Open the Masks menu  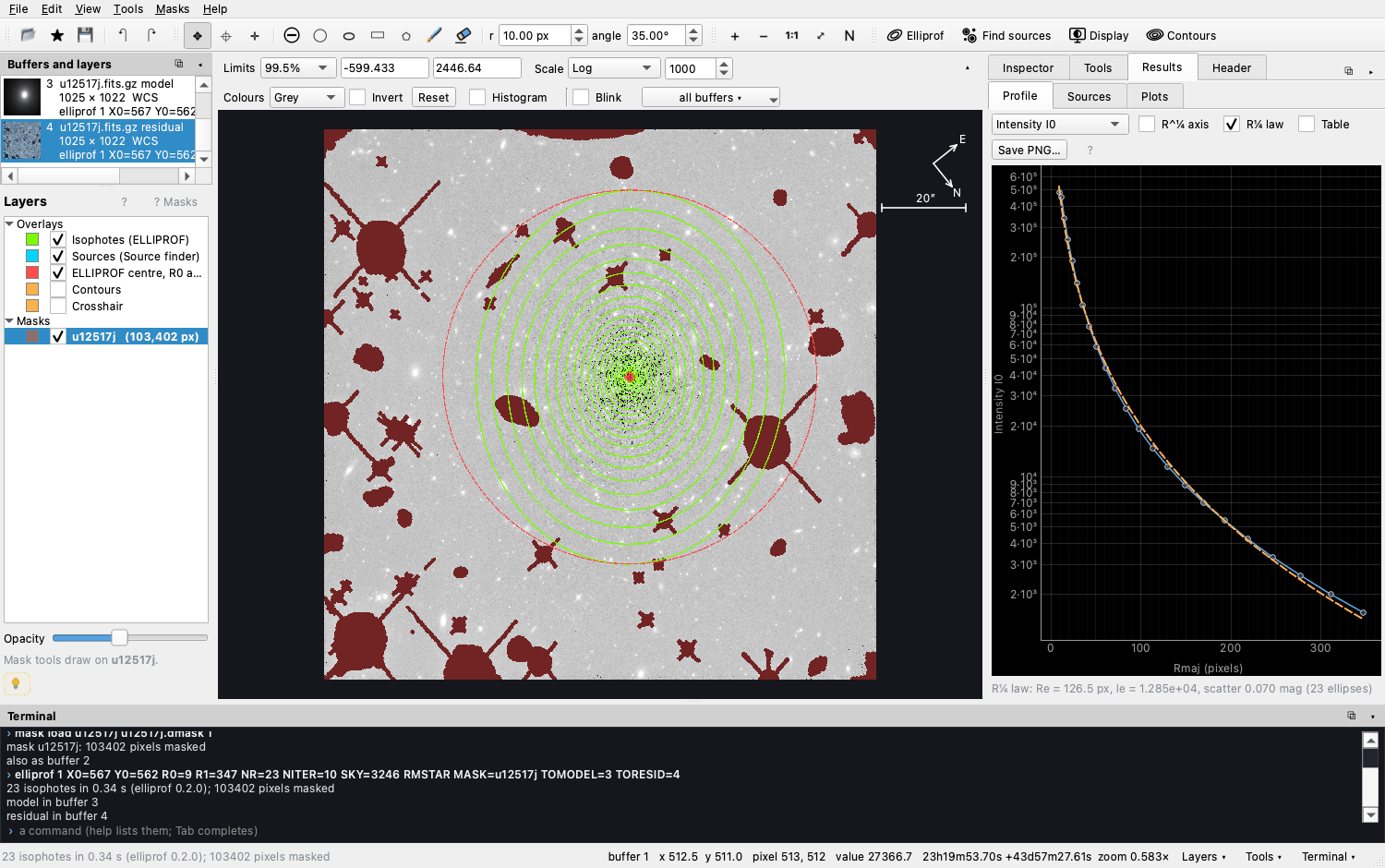pos(173,8)
